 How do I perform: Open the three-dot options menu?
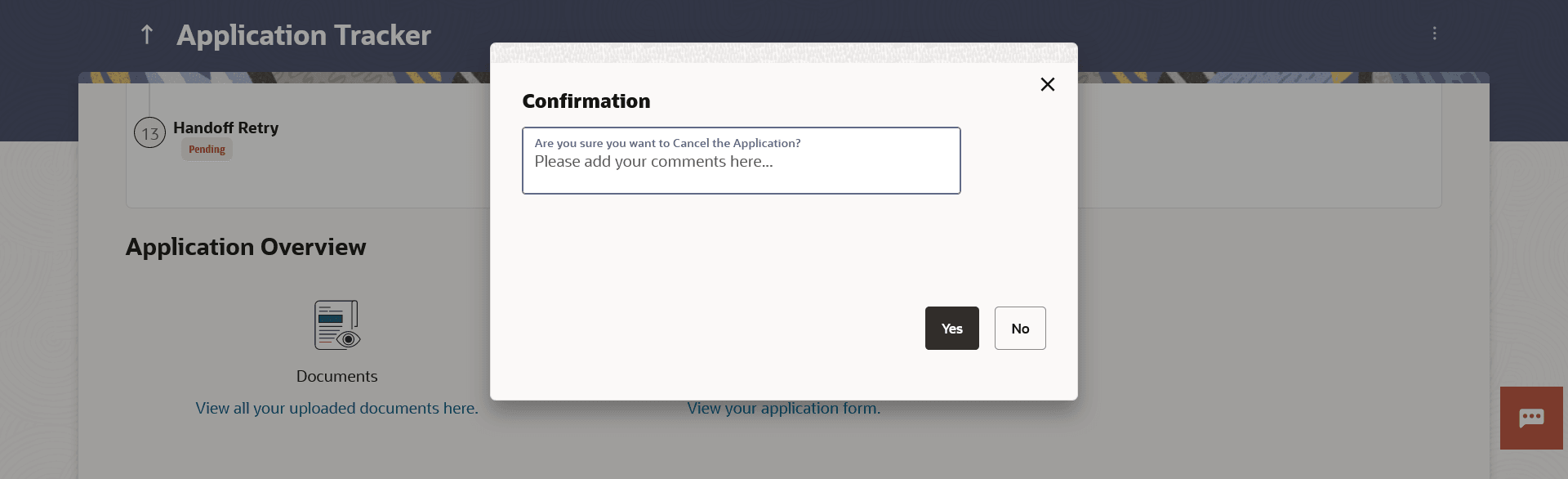[1434, 34]
